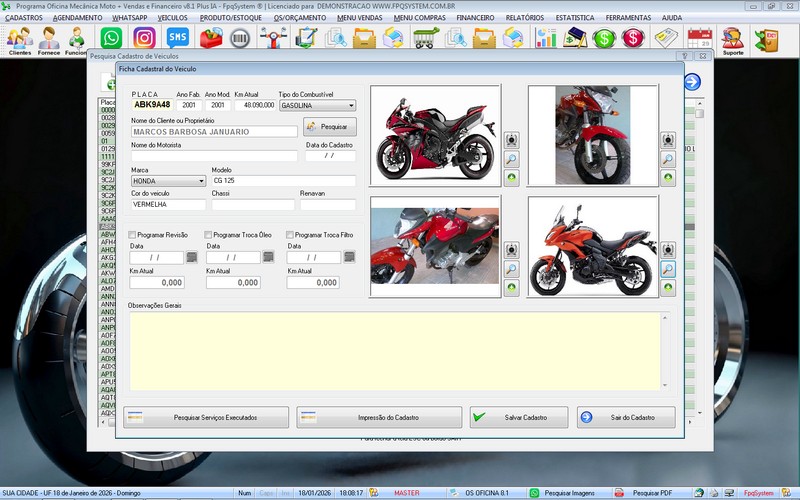Screen dimensions: 800x500
Task: Open the Suporte toolbar icon
Action: click(x=732, y=40)
